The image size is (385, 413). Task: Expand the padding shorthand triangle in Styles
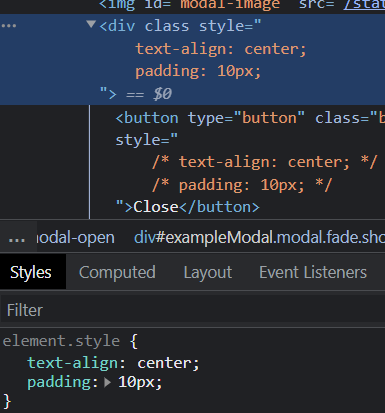[x=107, y=382]
